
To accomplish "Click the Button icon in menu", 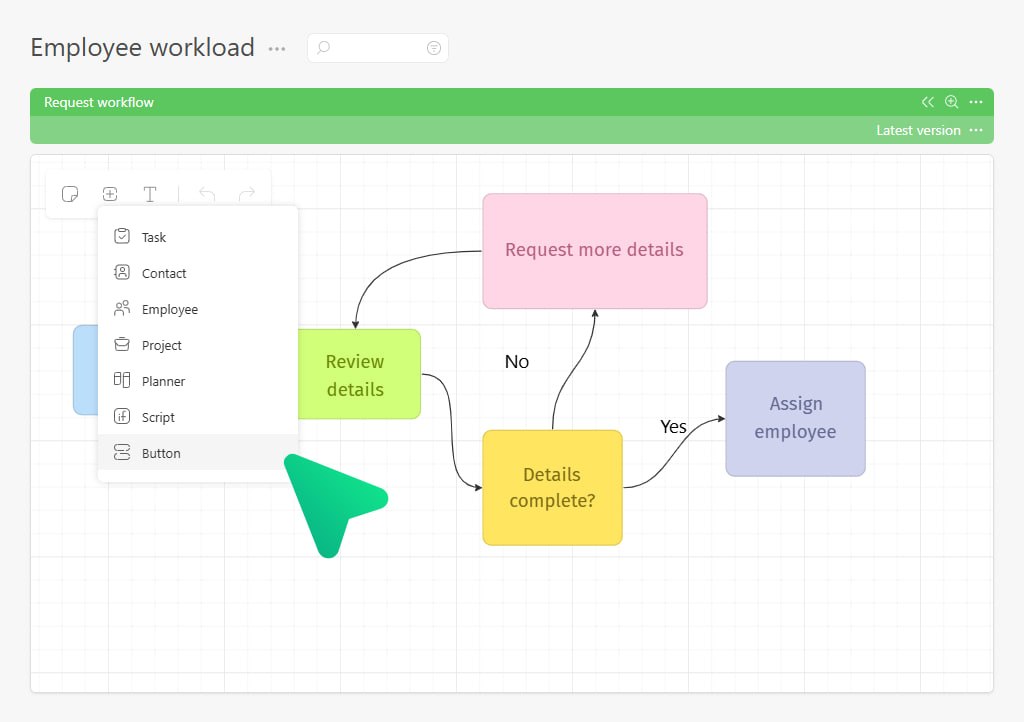I will click(x=122, y=452).
